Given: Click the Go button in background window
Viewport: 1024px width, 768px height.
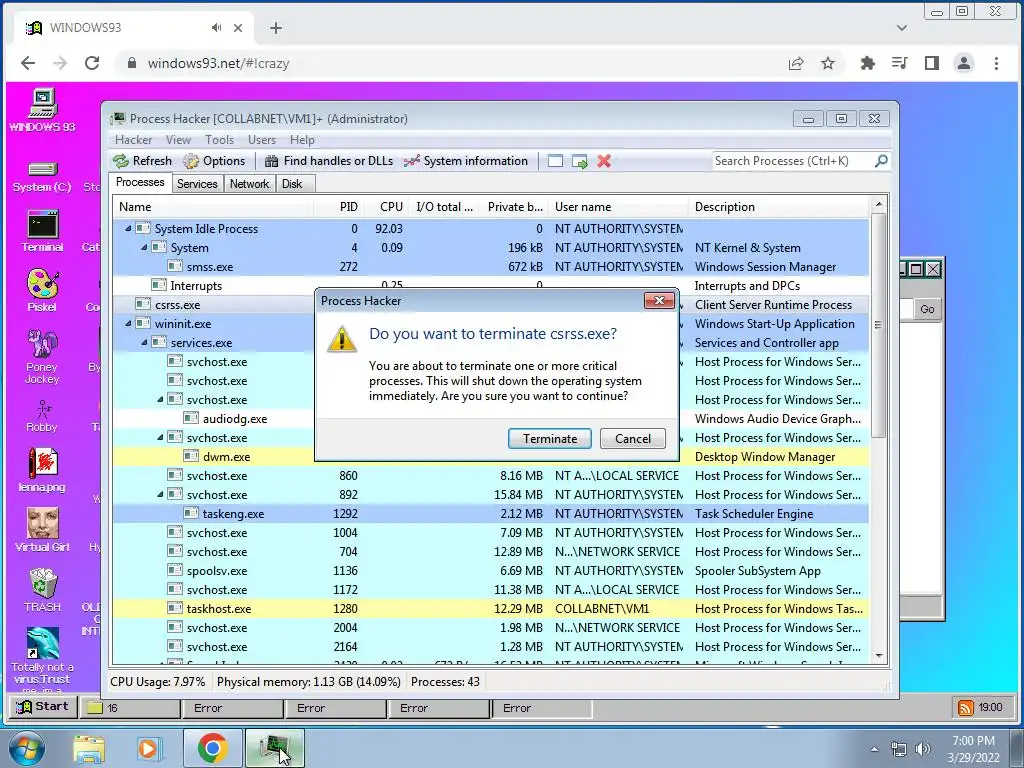Looking at the screenshot, I should 927,309.
